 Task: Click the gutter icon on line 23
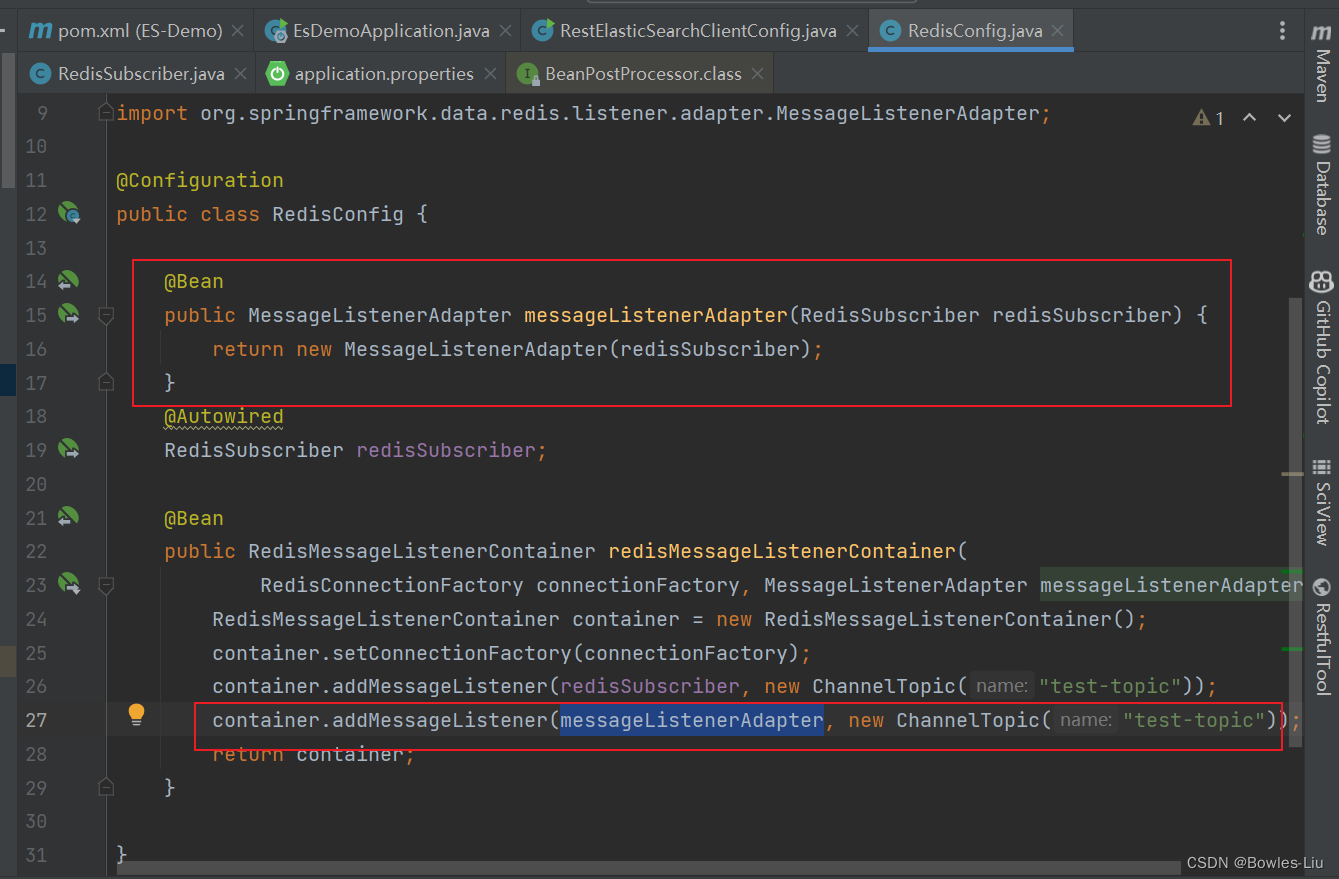[68, 583]
